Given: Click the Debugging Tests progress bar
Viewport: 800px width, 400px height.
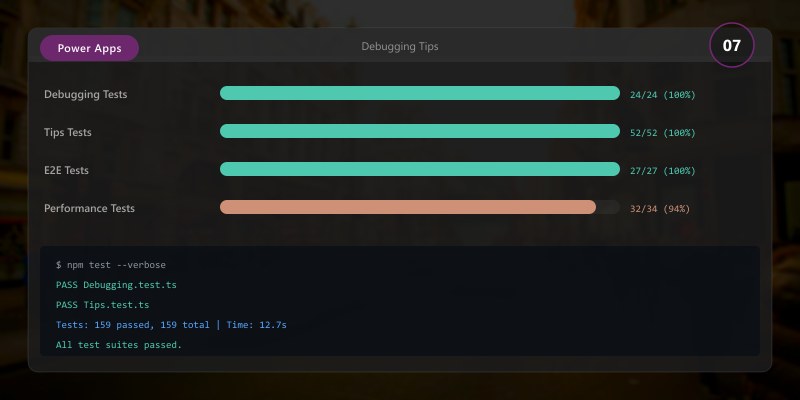Looking at the screenshot, I should (x=420, y=93).
